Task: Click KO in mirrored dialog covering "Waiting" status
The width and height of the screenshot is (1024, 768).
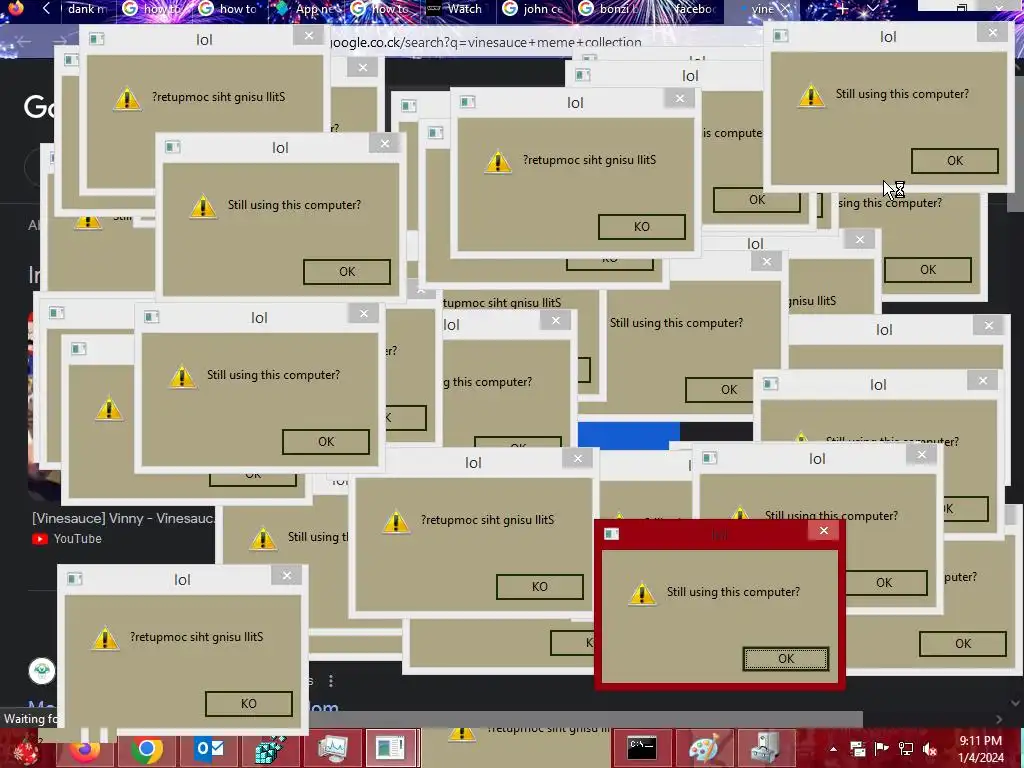Action: [x=248, y=703]
